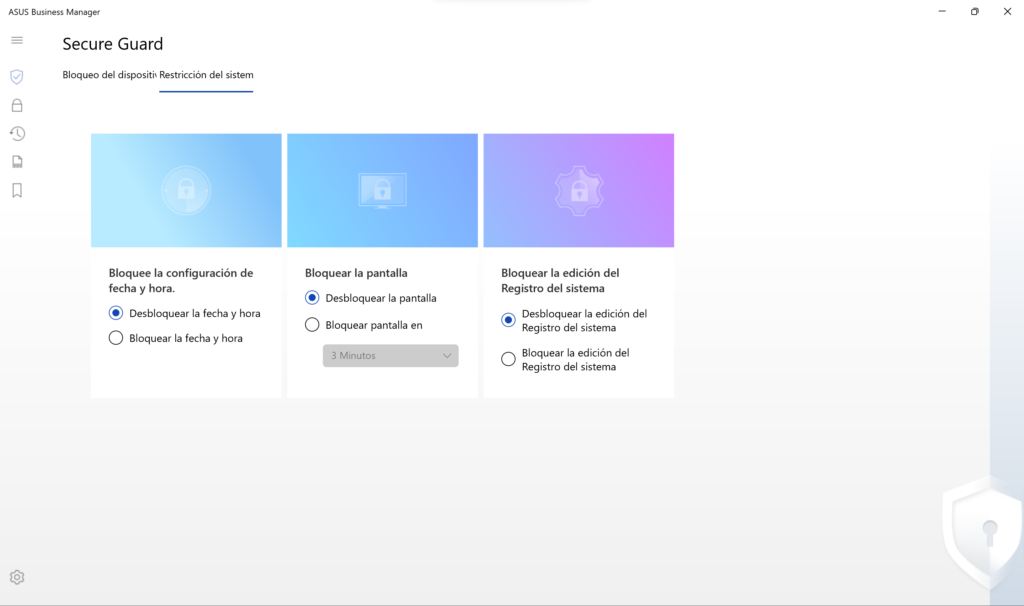Open the hamburger navigation menu
Viewport: 1024px width, 606px height.
[x=17, y=40]
